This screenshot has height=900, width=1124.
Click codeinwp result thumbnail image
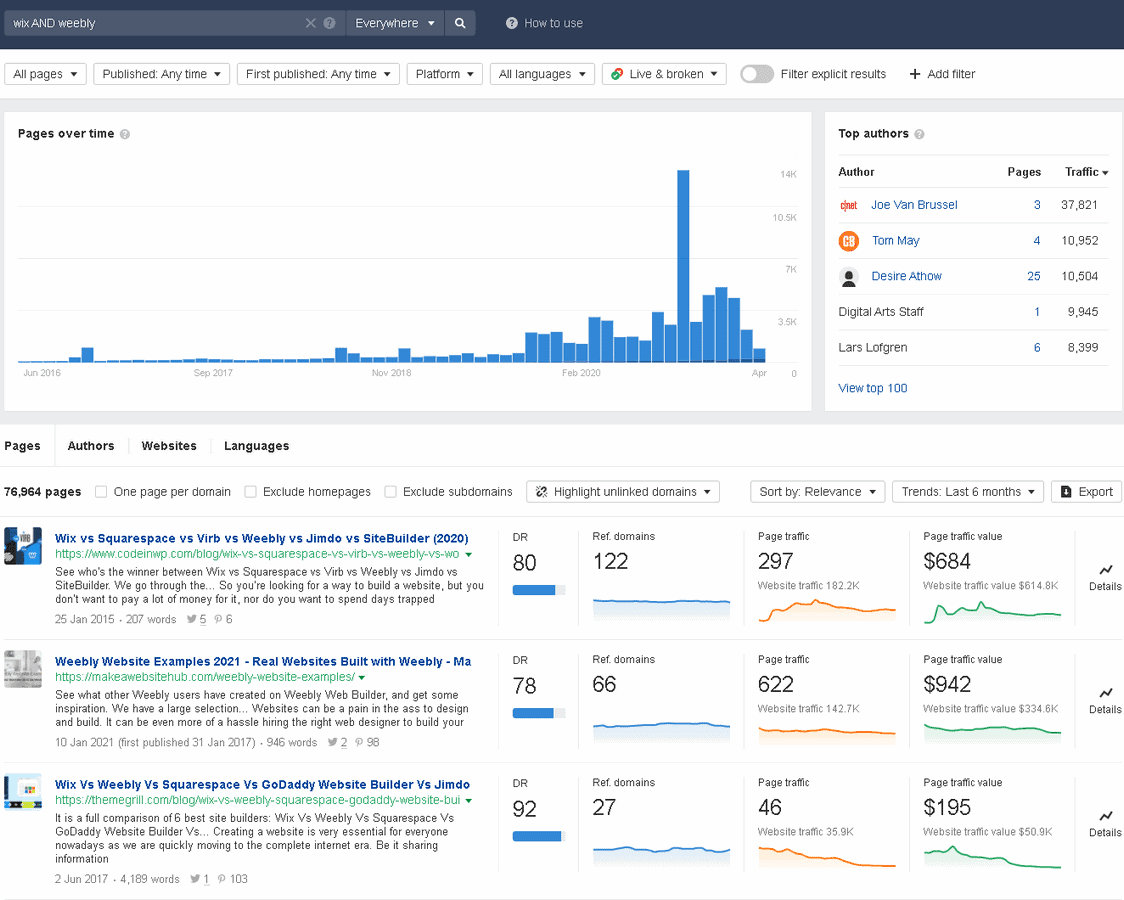pyautogui.click(x=23, y=546)
